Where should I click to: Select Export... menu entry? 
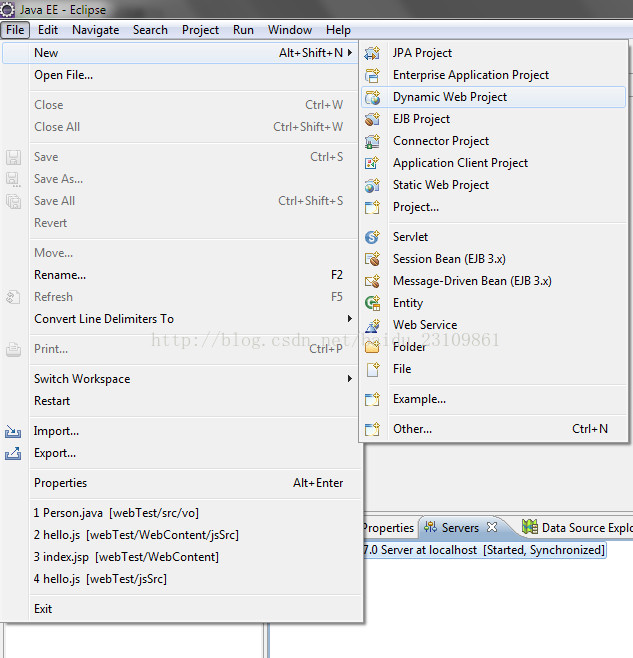(x=182, y=453)
